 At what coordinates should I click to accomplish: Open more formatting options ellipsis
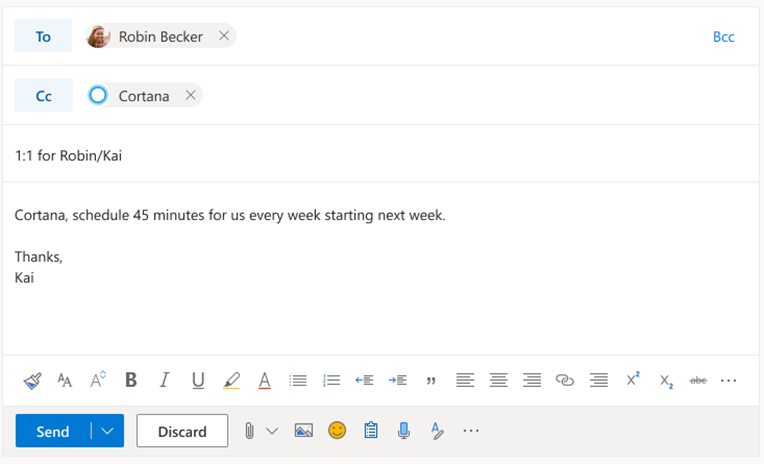(728, 380)
